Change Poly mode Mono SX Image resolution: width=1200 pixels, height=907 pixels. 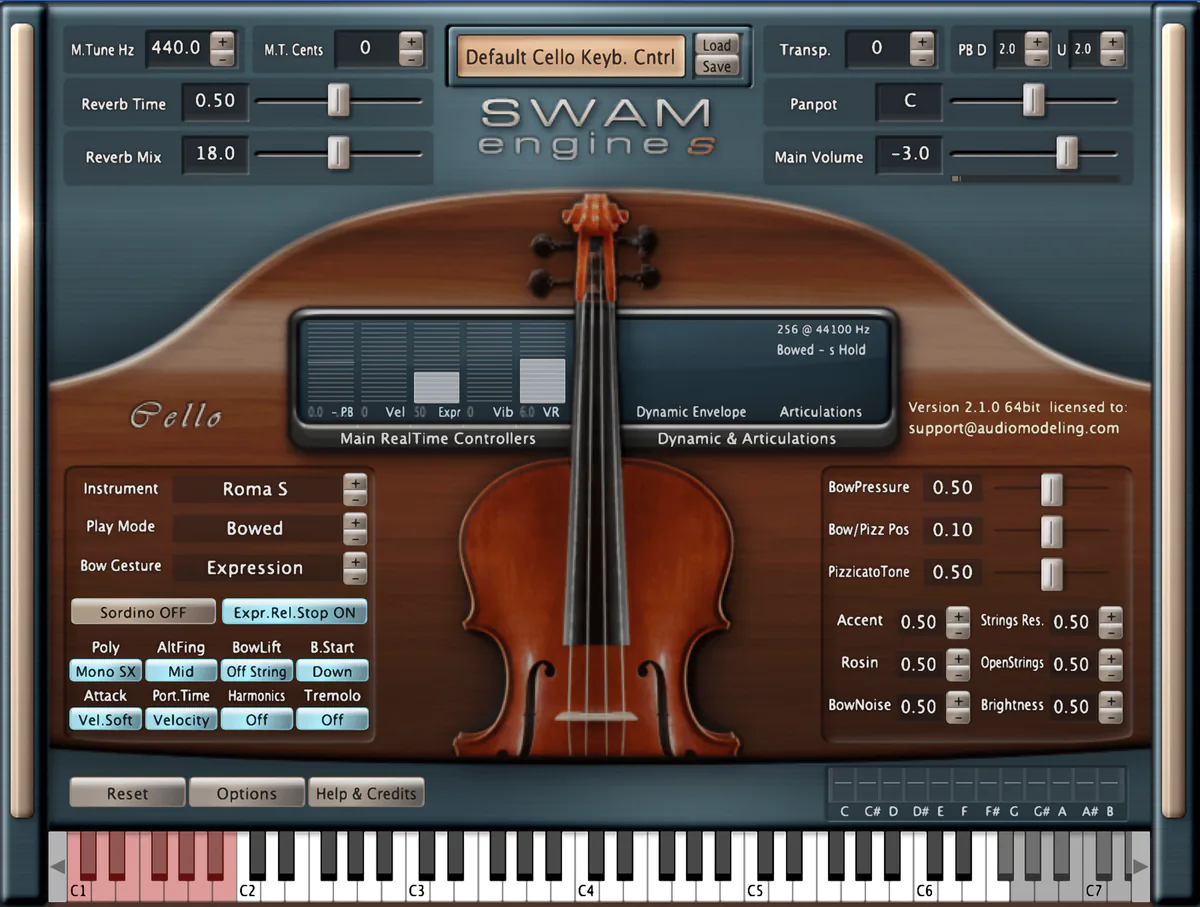(106, 671)
